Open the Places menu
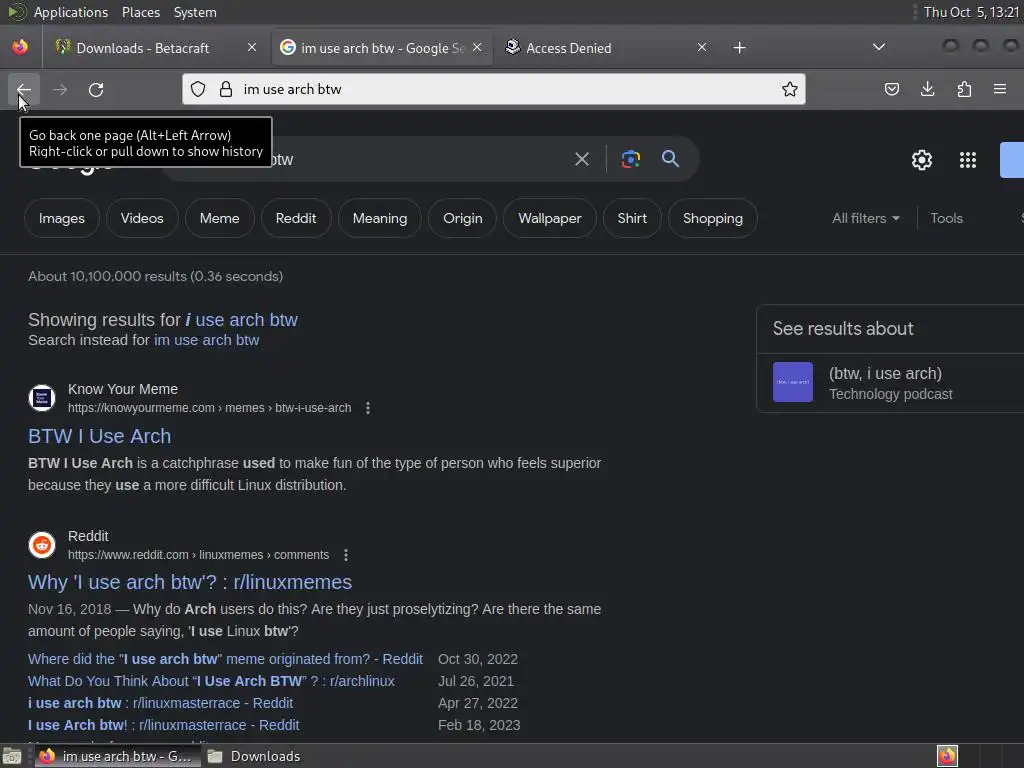This screenshot has height=768, width=1024. (140, 12)
